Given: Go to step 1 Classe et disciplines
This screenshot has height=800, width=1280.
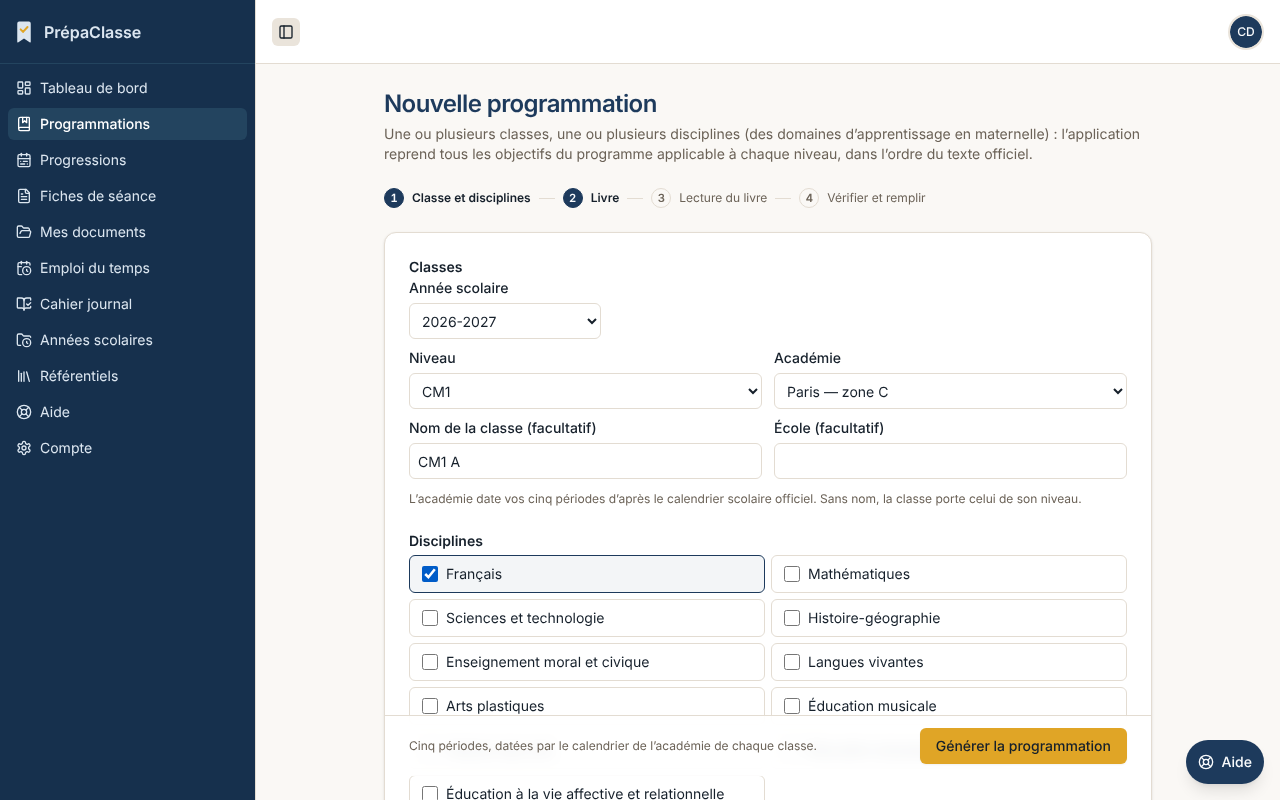Looking at the screenshot, I should [457, 198].
